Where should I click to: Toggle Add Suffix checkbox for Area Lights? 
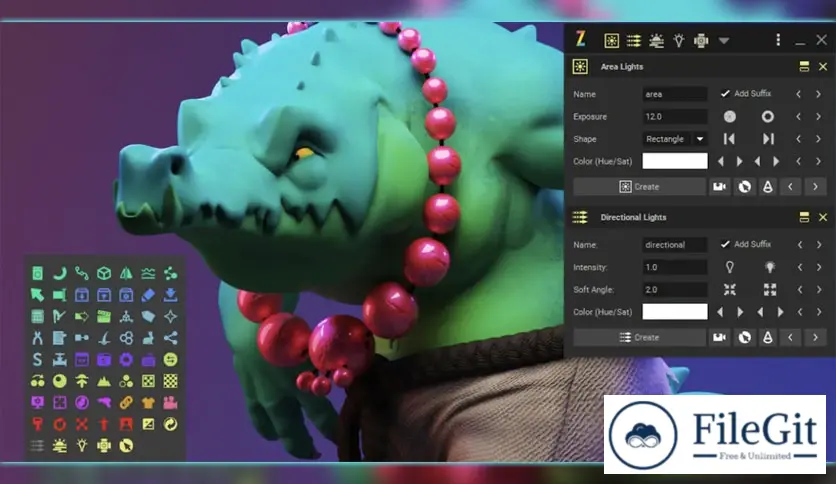pyautogui.click(x=725, y=93)
